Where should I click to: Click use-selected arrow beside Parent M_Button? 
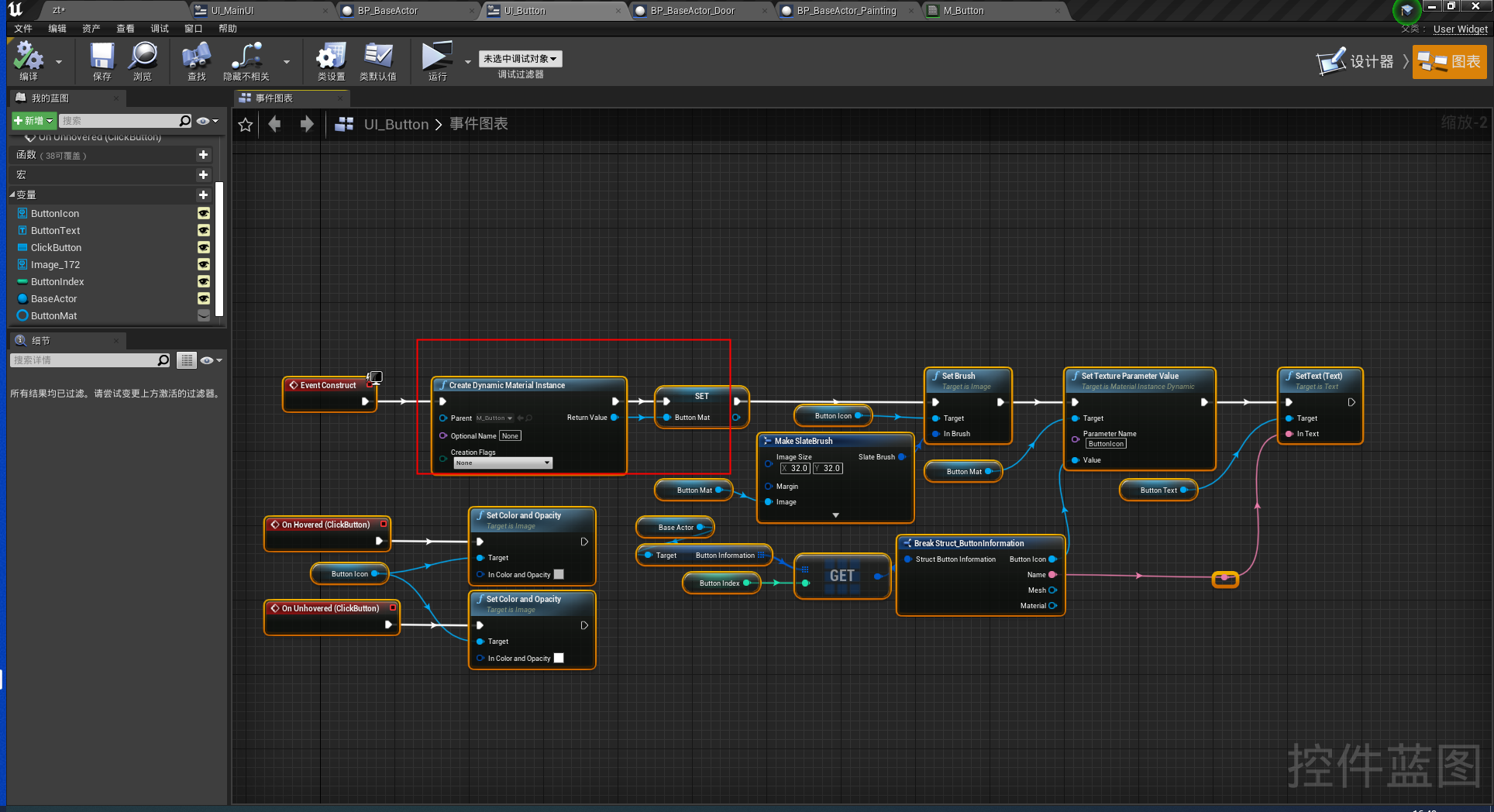(x=521, y=418)
